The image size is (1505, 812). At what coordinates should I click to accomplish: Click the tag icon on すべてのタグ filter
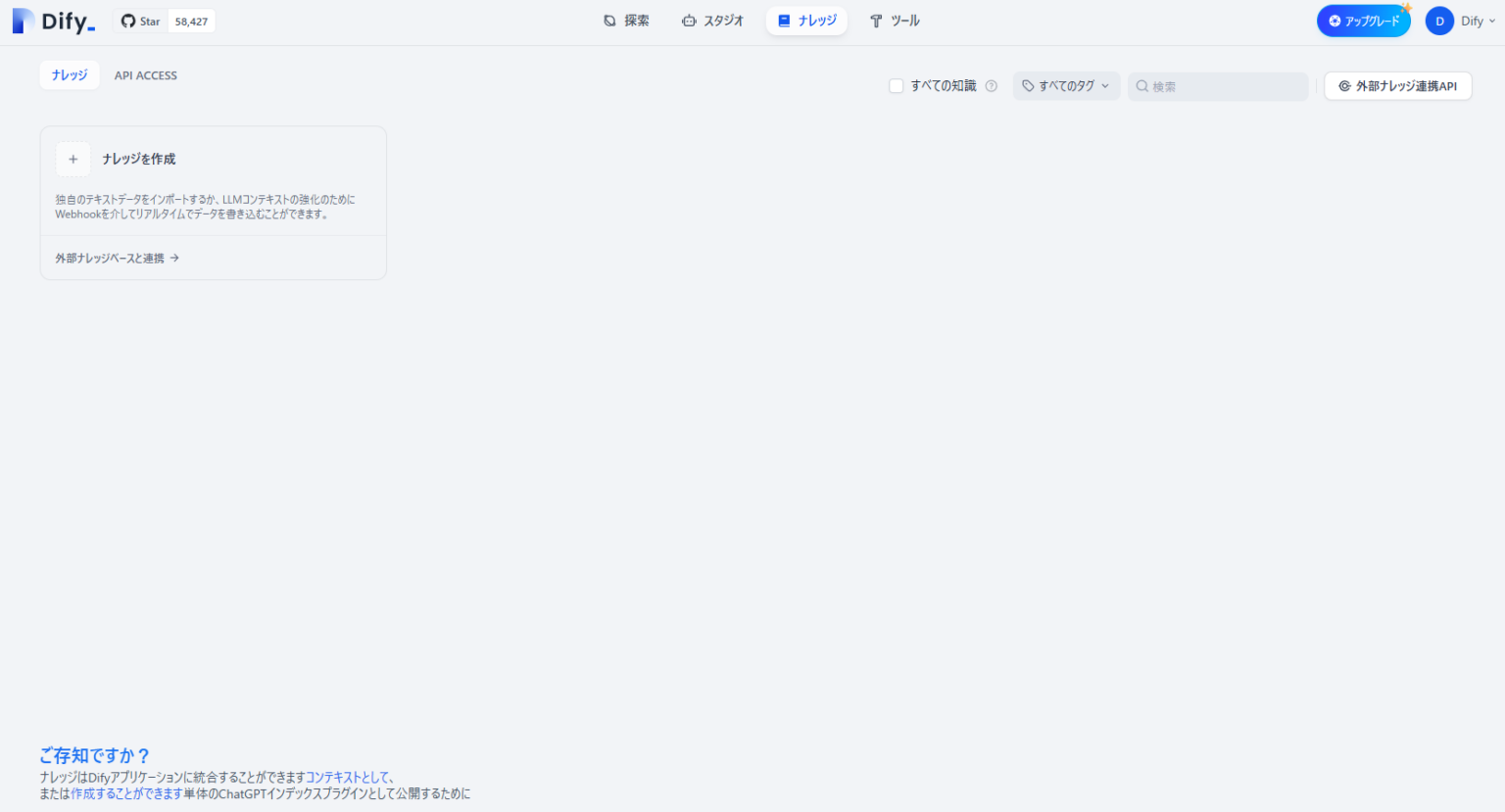click(x=1026, y=86)
